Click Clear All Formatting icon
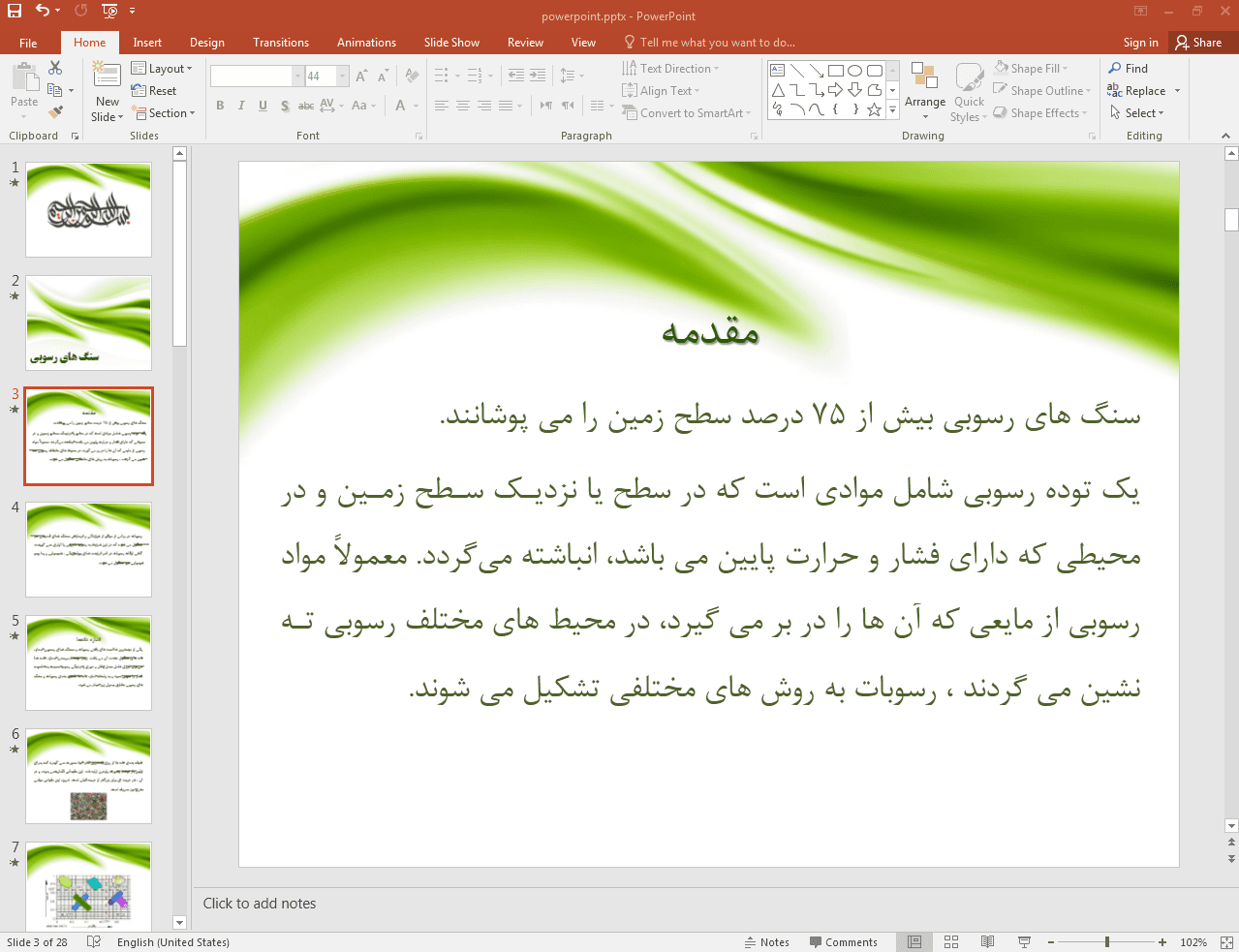The image size is (1239, 952). pyautogui.click(x=412, y=76)
